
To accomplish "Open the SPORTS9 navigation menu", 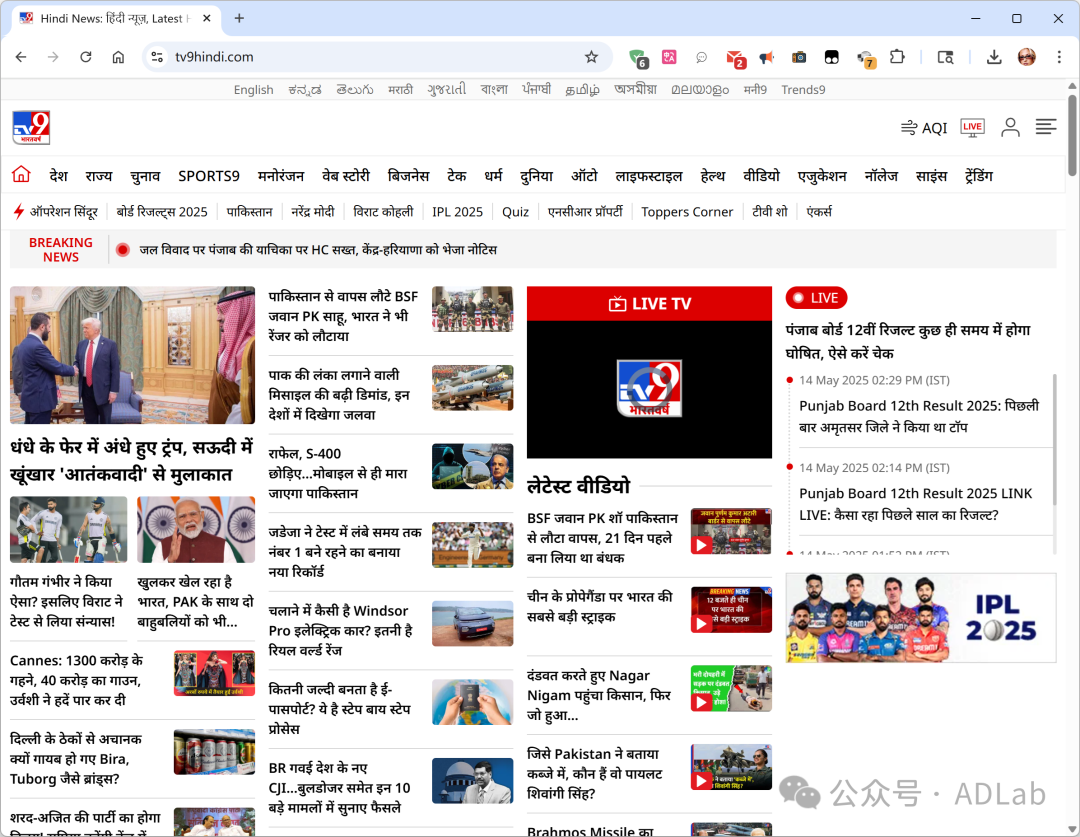I will click(209, 176).
